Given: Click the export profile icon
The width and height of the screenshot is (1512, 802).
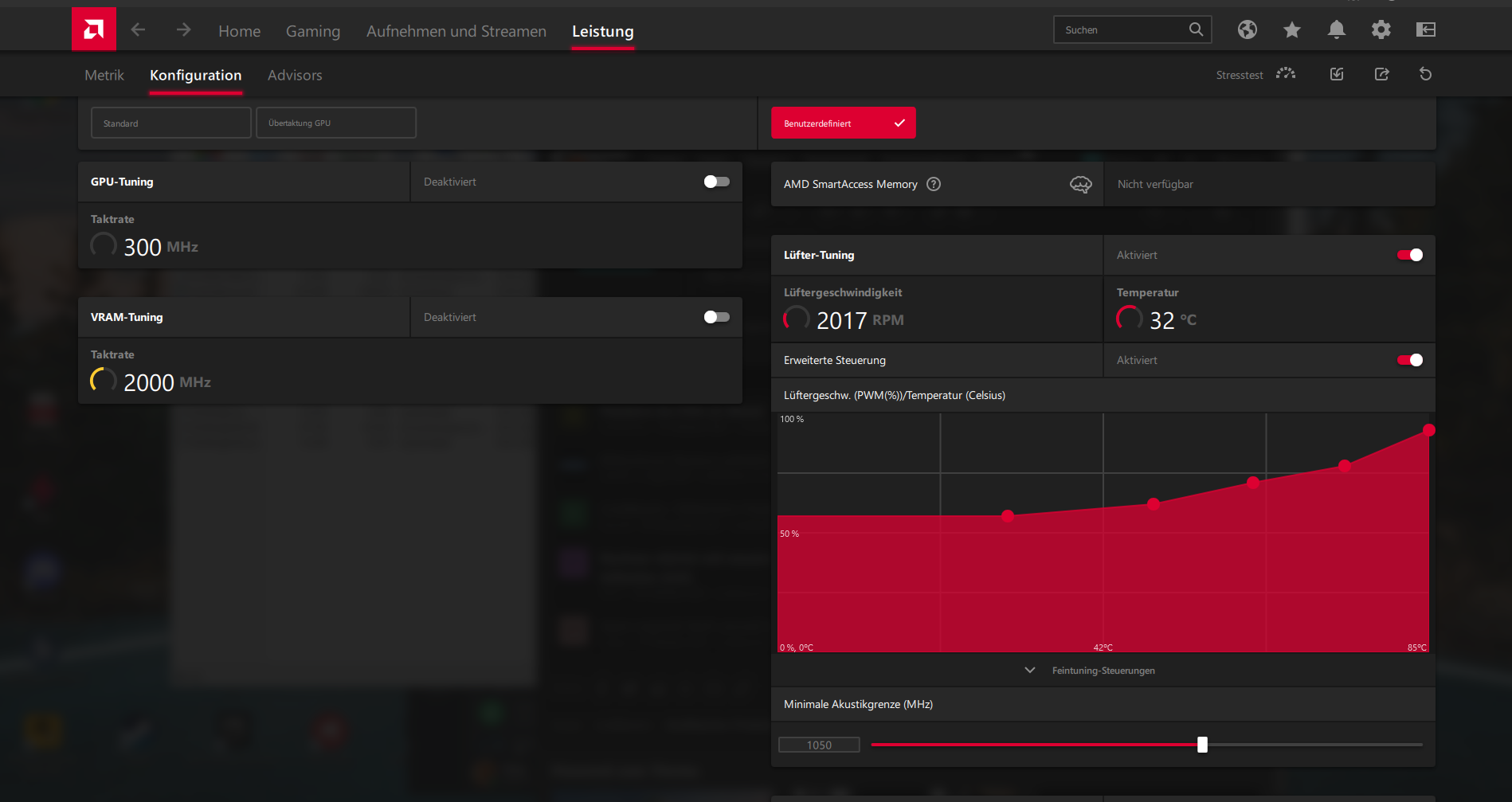Looking at the screenshot, I should tap(1382, 74).
